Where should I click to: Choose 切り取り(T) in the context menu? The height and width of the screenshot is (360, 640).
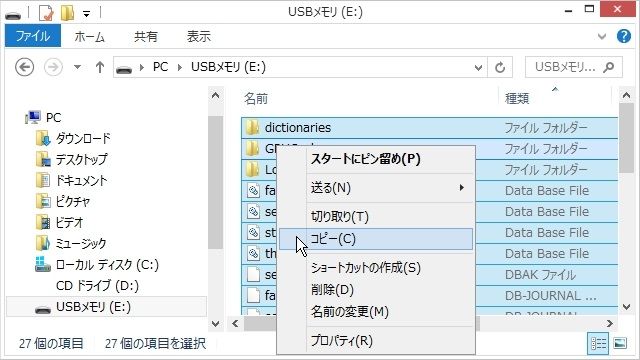pos(376,216)
